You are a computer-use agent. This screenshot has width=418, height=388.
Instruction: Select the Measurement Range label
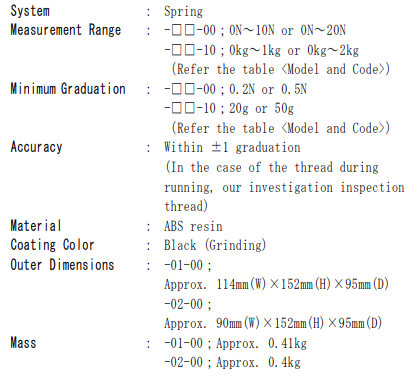tap(66, 30)
